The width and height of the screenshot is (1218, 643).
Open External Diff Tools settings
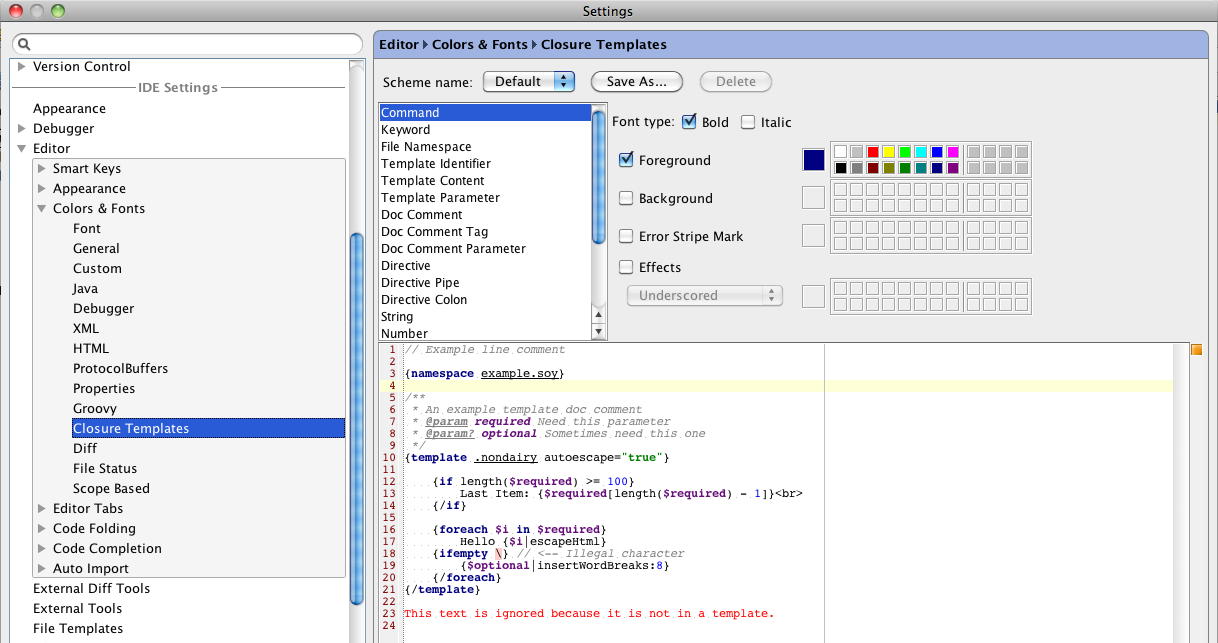91,589
